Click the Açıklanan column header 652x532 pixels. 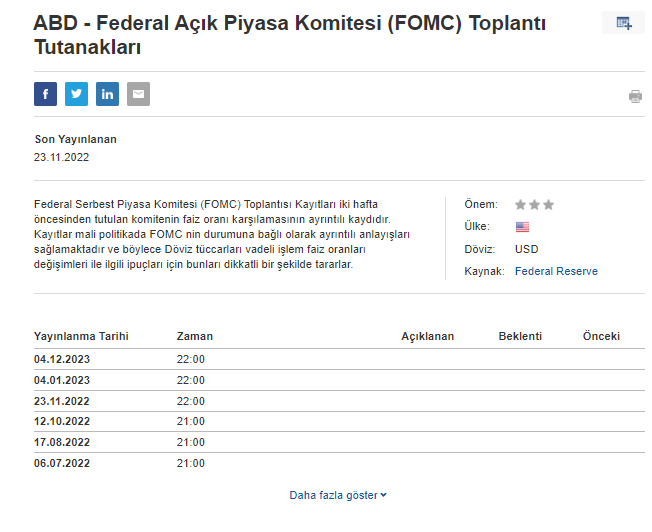tap(427, 336)
